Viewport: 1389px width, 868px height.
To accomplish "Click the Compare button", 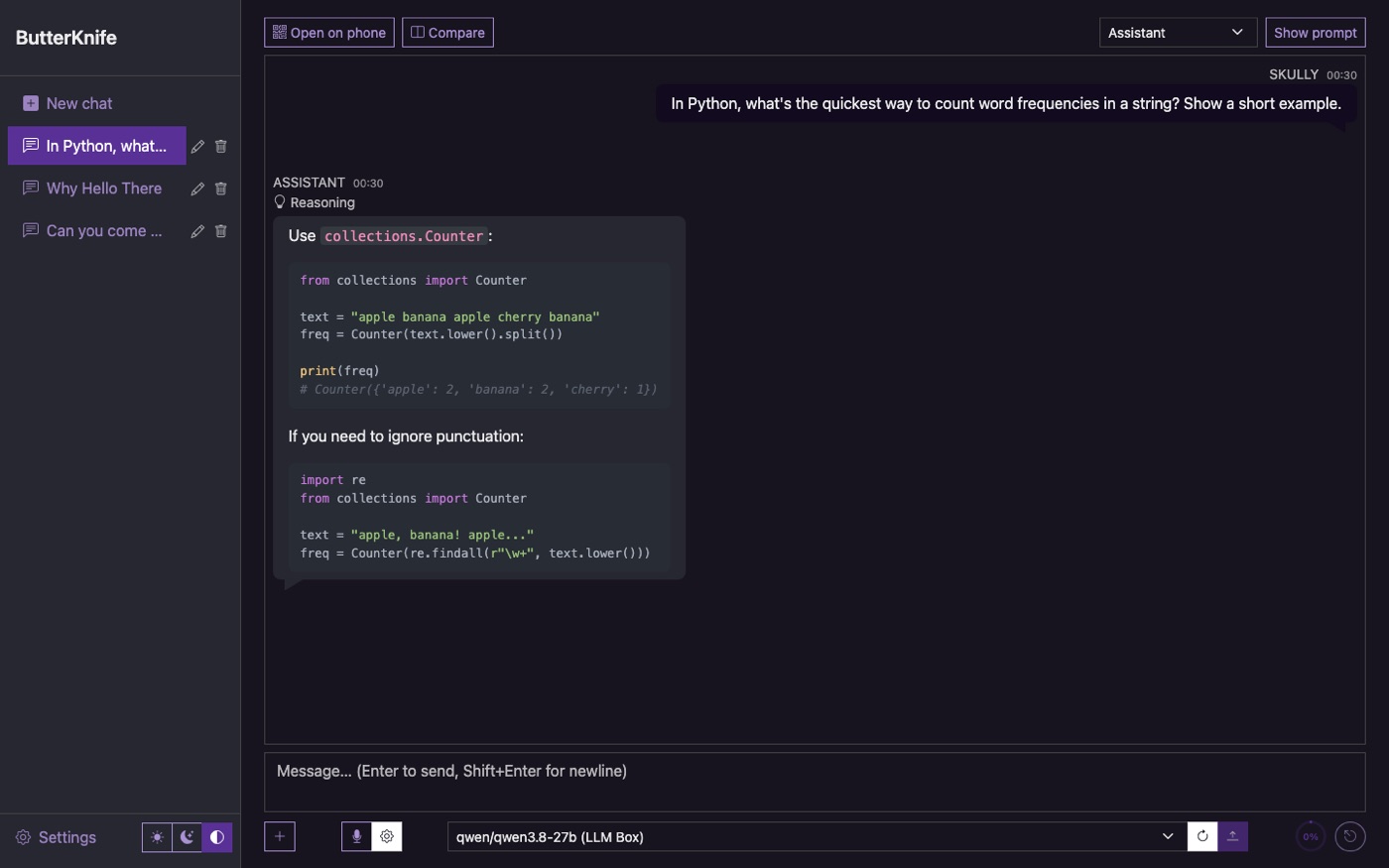I will point(447,33).
